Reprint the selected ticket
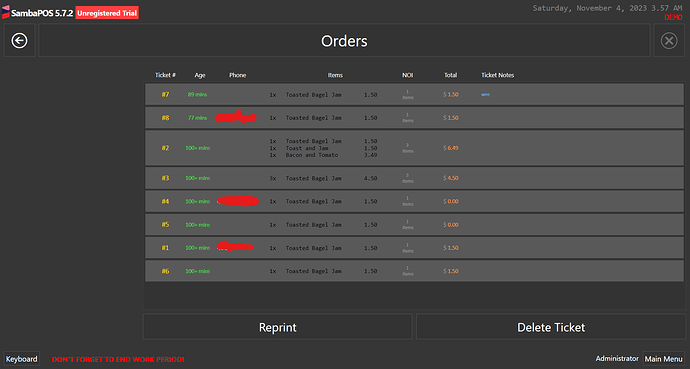The height and width of the screenshot is (369, 690). [x=278, y=327]
